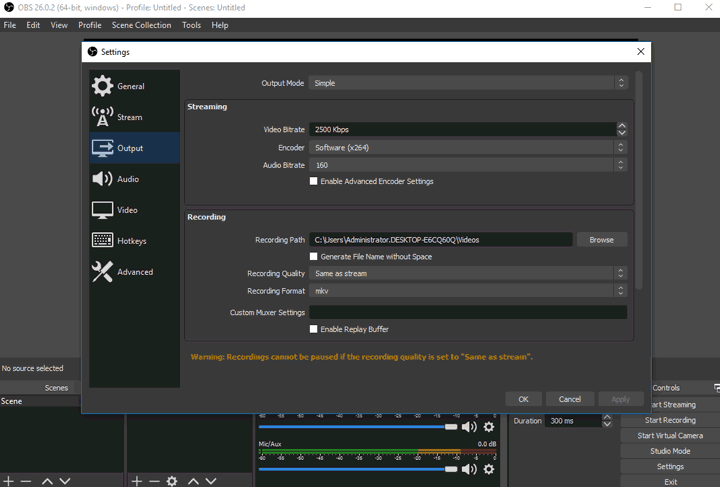Open the Tools menu
Screen dimensions: 720x487
click(191, 25)
